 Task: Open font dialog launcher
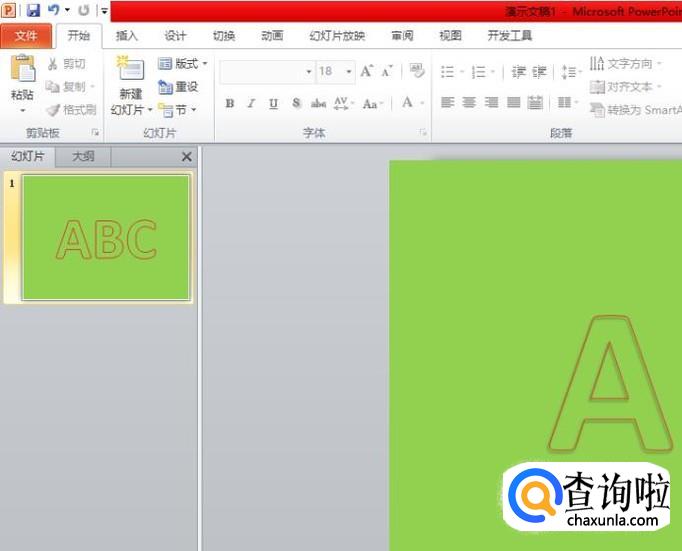coord(423,132)
